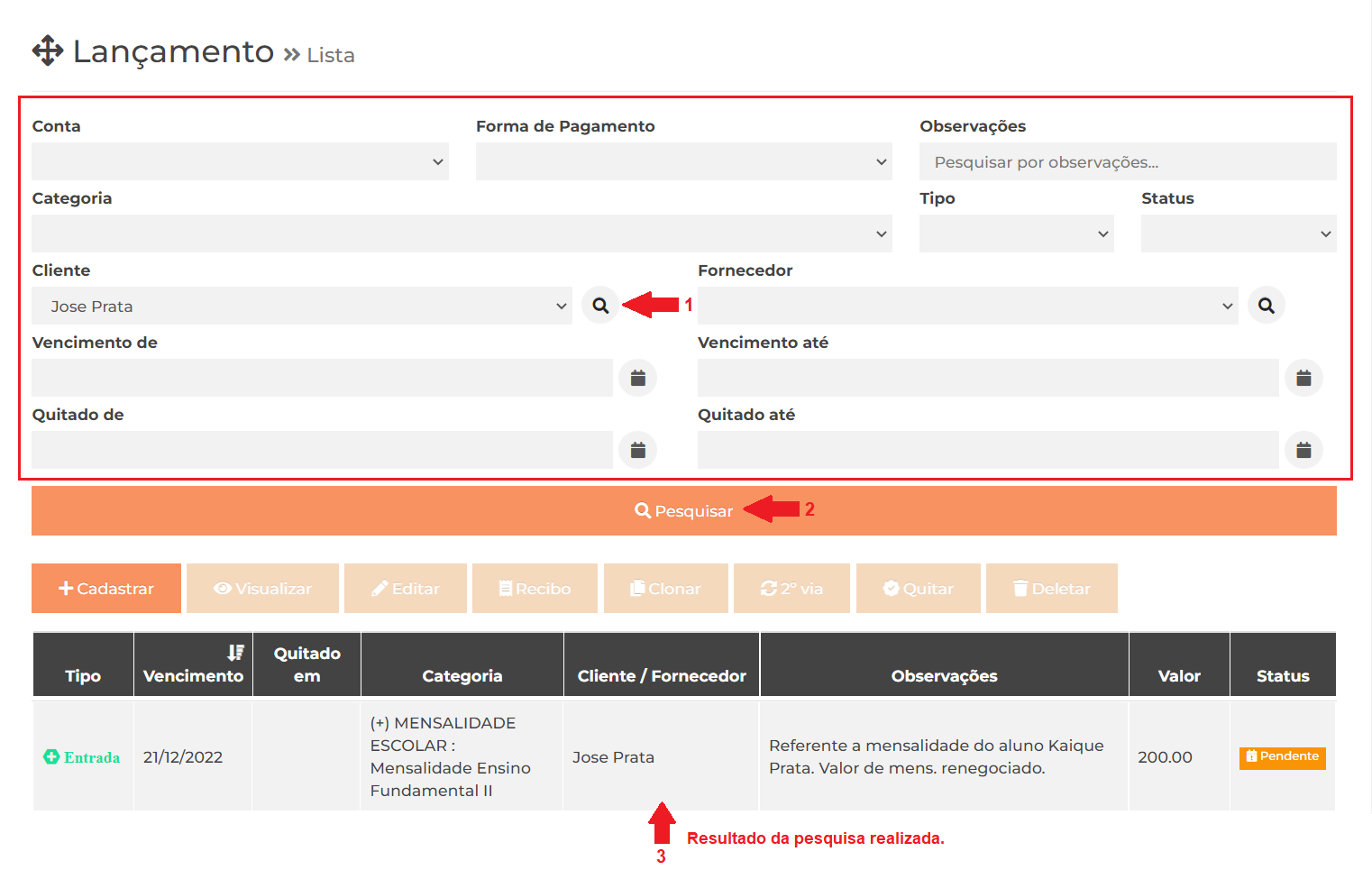
Task: Click the orange Pesquisar button
Action: click(x=684, y=510)
